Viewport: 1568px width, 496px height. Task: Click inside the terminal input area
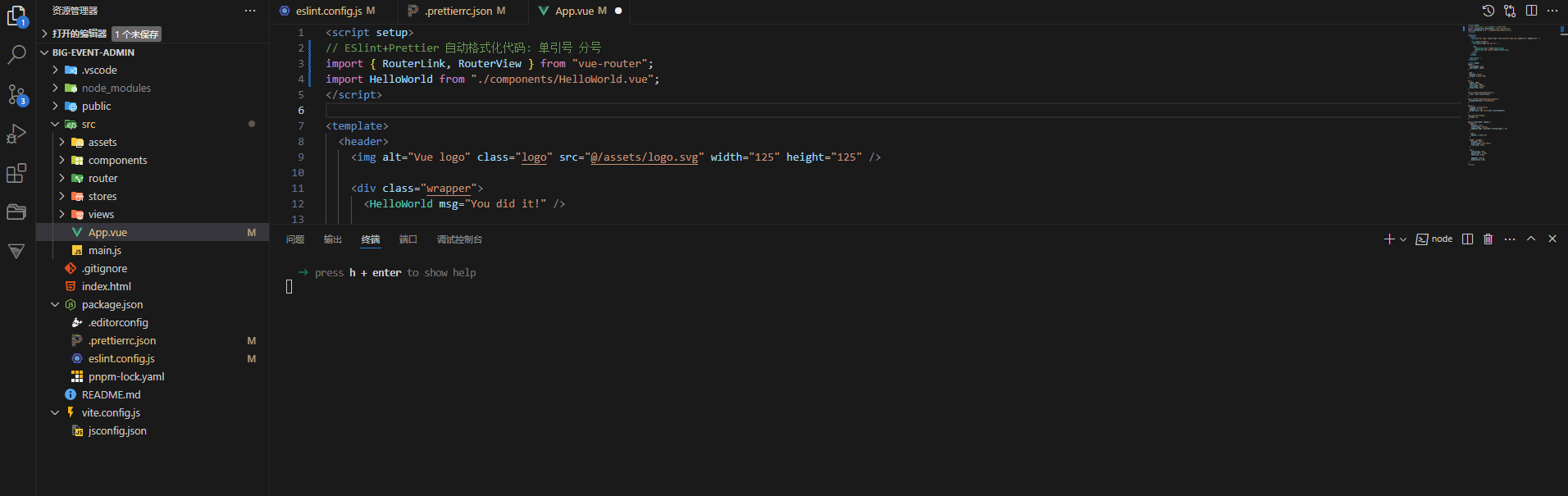click(x=289, y=287)
